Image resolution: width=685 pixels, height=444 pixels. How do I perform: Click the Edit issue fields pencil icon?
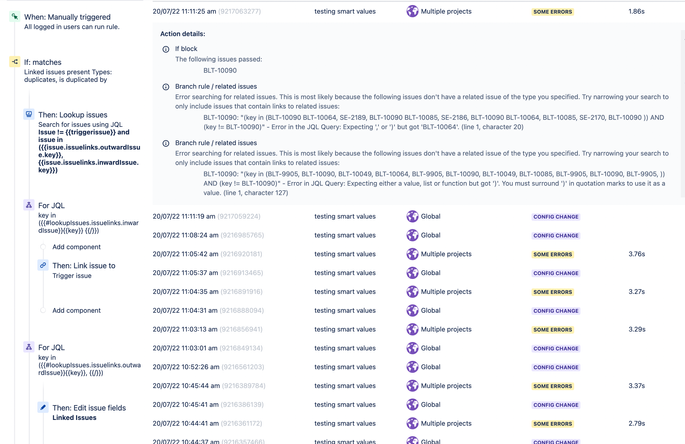click(x=43, y=407)
